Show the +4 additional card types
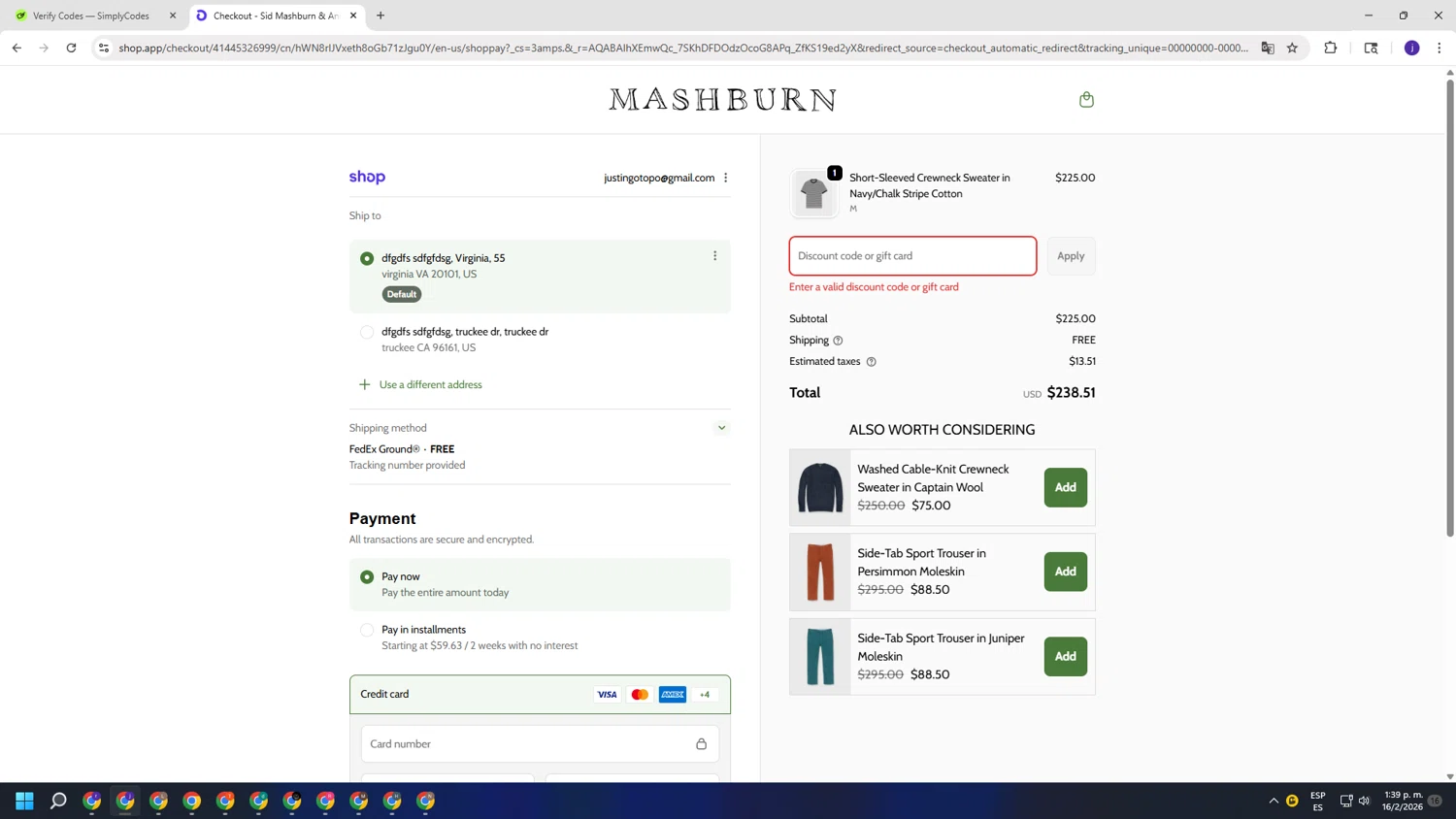Screen dimensions: 1456x819 pos(705,695)
